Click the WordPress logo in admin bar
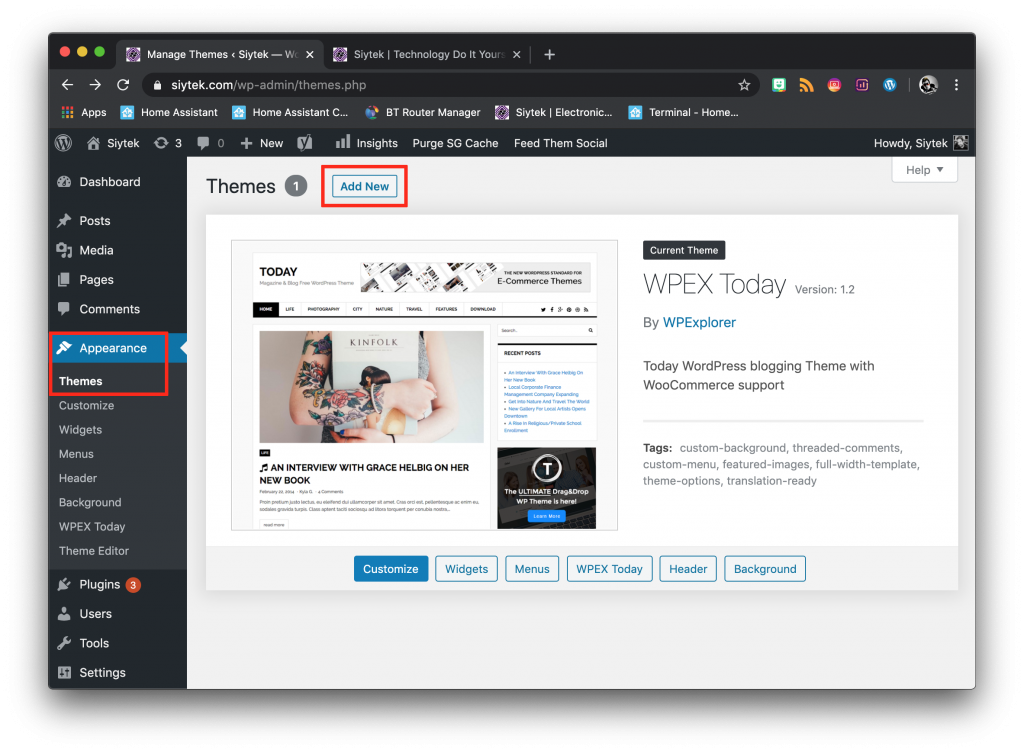The height and width of the screenshot is (753, 1024). [x=63, y=143]
